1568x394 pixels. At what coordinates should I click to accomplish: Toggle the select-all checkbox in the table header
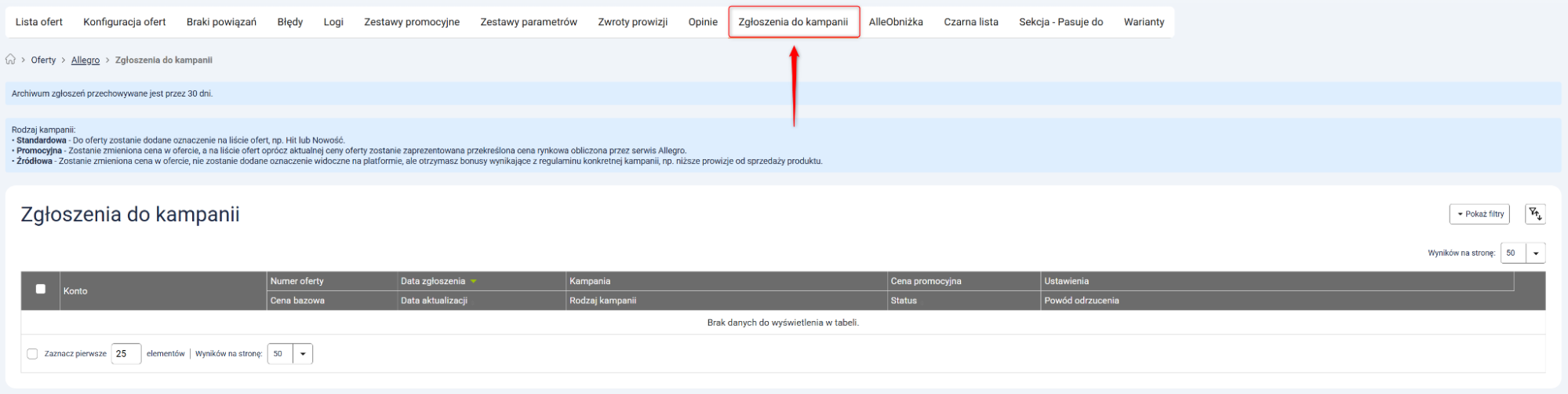[x=41, y=289]
